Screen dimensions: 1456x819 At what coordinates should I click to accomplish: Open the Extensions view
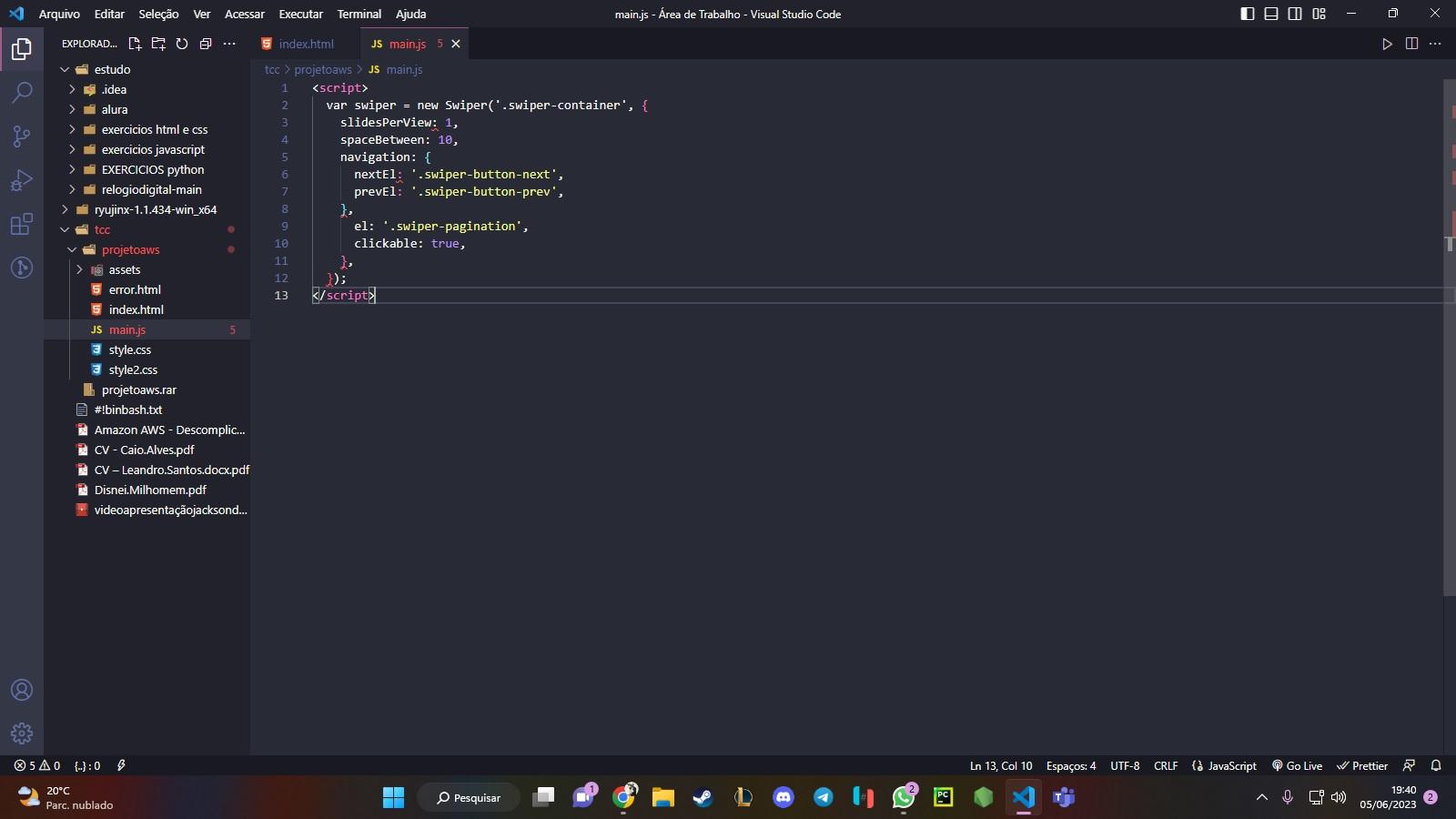click(x=22, y=224)
